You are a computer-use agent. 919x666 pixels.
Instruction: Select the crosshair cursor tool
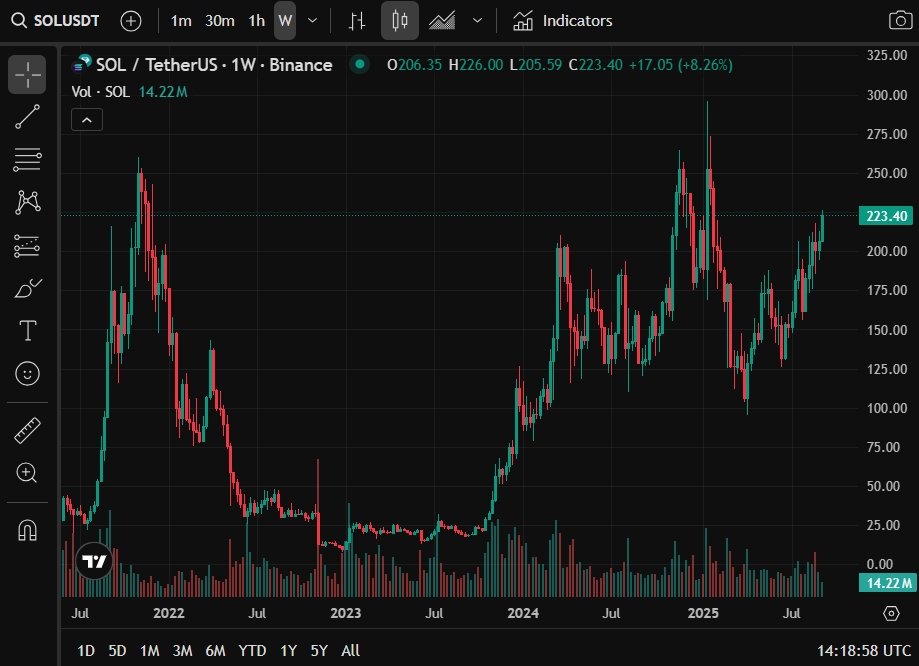(x=28, y=75)
